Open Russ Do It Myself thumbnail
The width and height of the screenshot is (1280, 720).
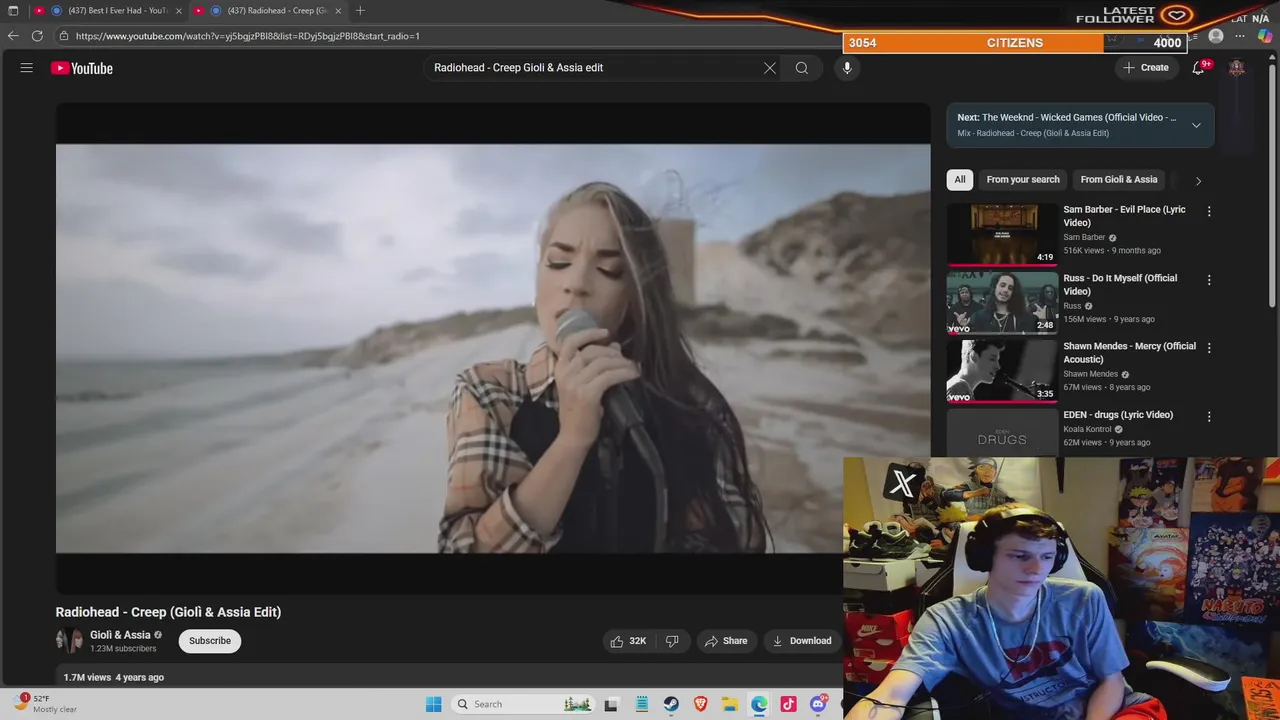pyautogui.click(x=1002, y=302)
